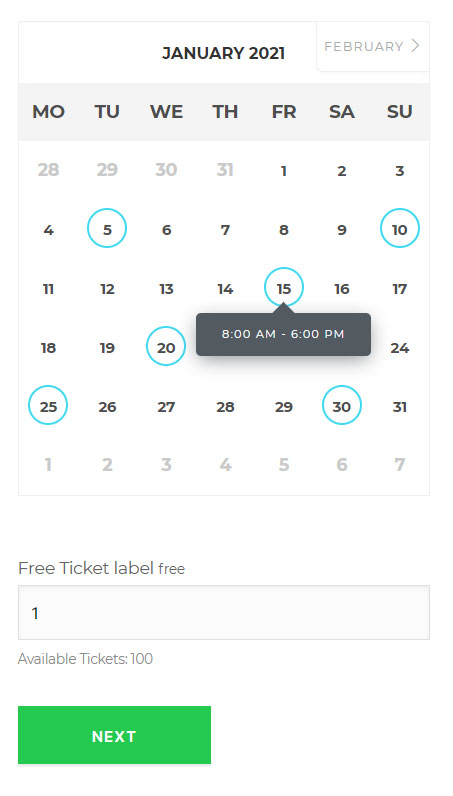Focus the Free Ticket quantity field

(x=224, y=613)
